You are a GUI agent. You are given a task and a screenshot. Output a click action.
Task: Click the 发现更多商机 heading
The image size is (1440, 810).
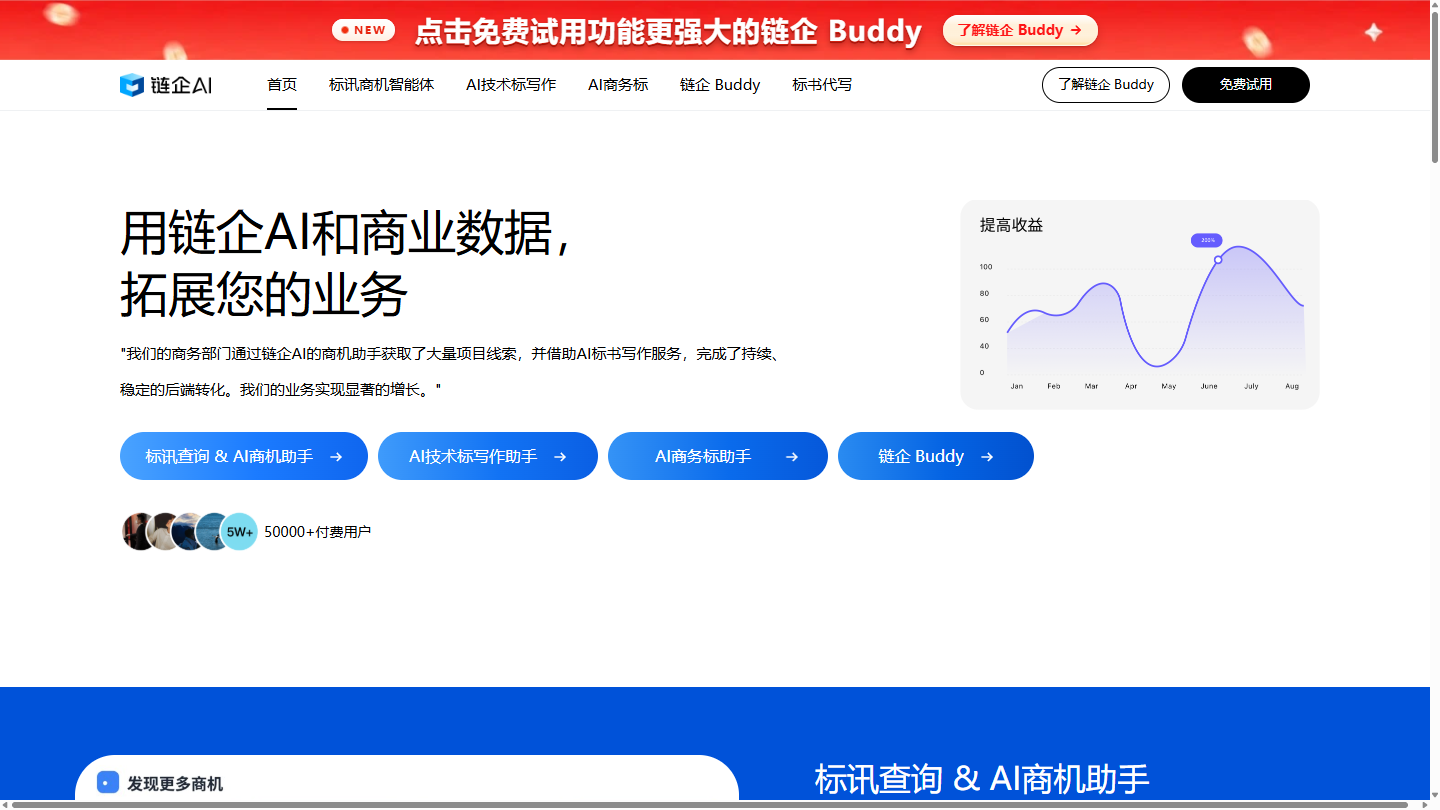click(175, 784)
